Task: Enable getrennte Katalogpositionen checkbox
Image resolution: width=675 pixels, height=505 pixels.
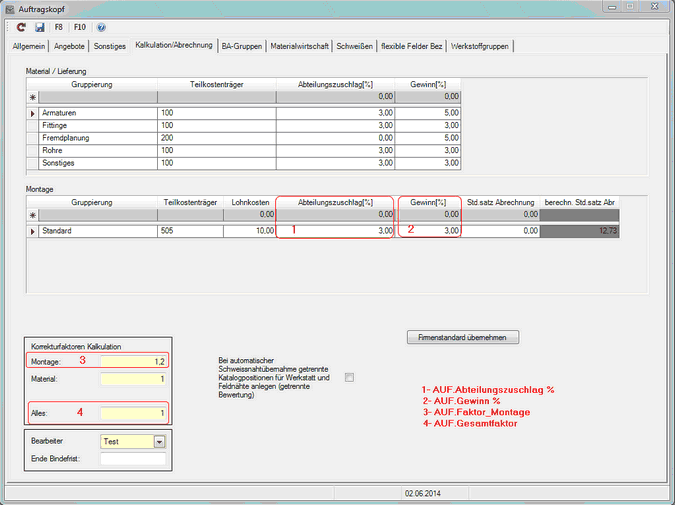Action: pos(349,377)
